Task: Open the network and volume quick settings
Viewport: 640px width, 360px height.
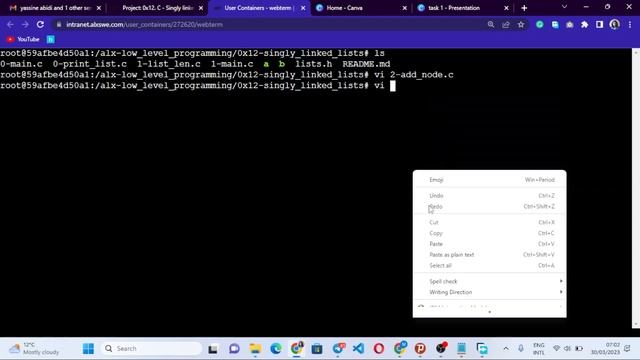Action: [x=567, y=349]
